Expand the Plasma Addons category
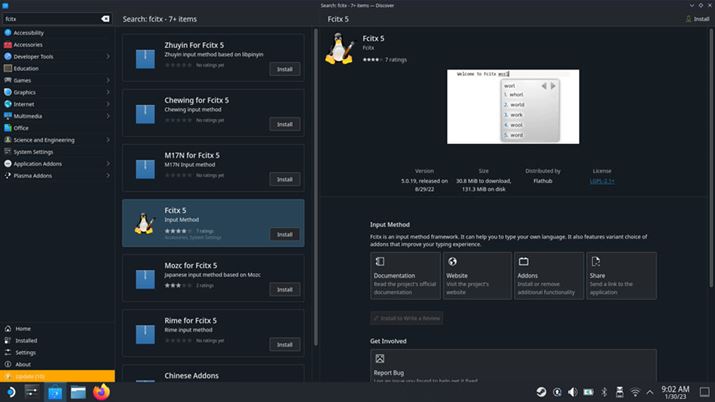Viewport: 715px width, 402px height. click(x=109, y=175)
